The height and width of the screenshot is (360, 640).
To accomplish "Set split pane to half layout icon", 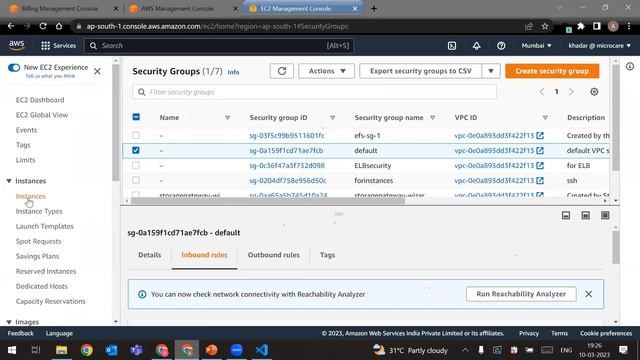I will tap(585, 215).
